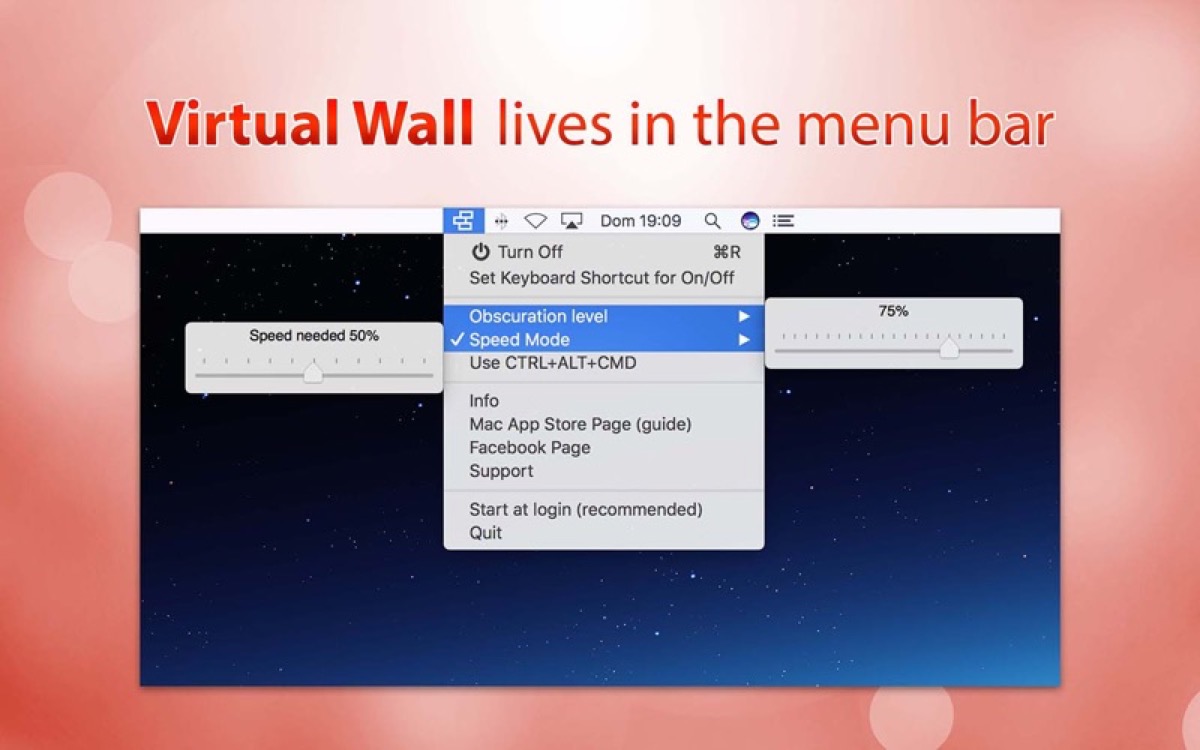Click the Siri icon in menu bar
The width and height of the screenshot is (1200, 750).
750,221
